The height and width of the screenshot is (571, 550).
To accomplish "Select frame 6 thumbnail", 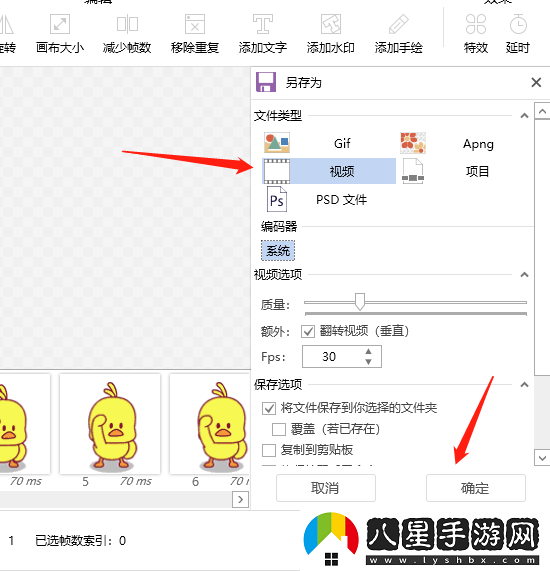I will 210,424.
